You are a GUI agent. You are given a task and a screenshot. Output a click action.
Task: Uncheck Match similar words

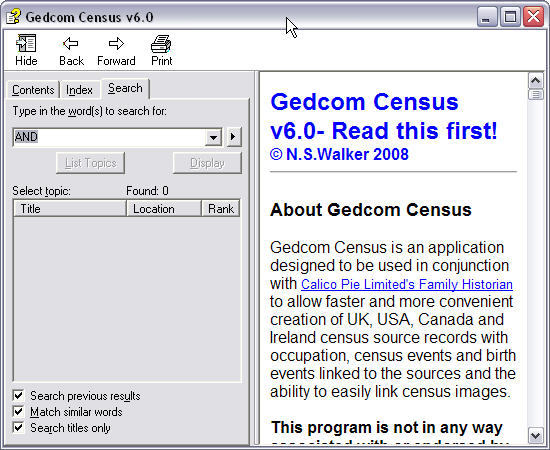coord(18,411)
